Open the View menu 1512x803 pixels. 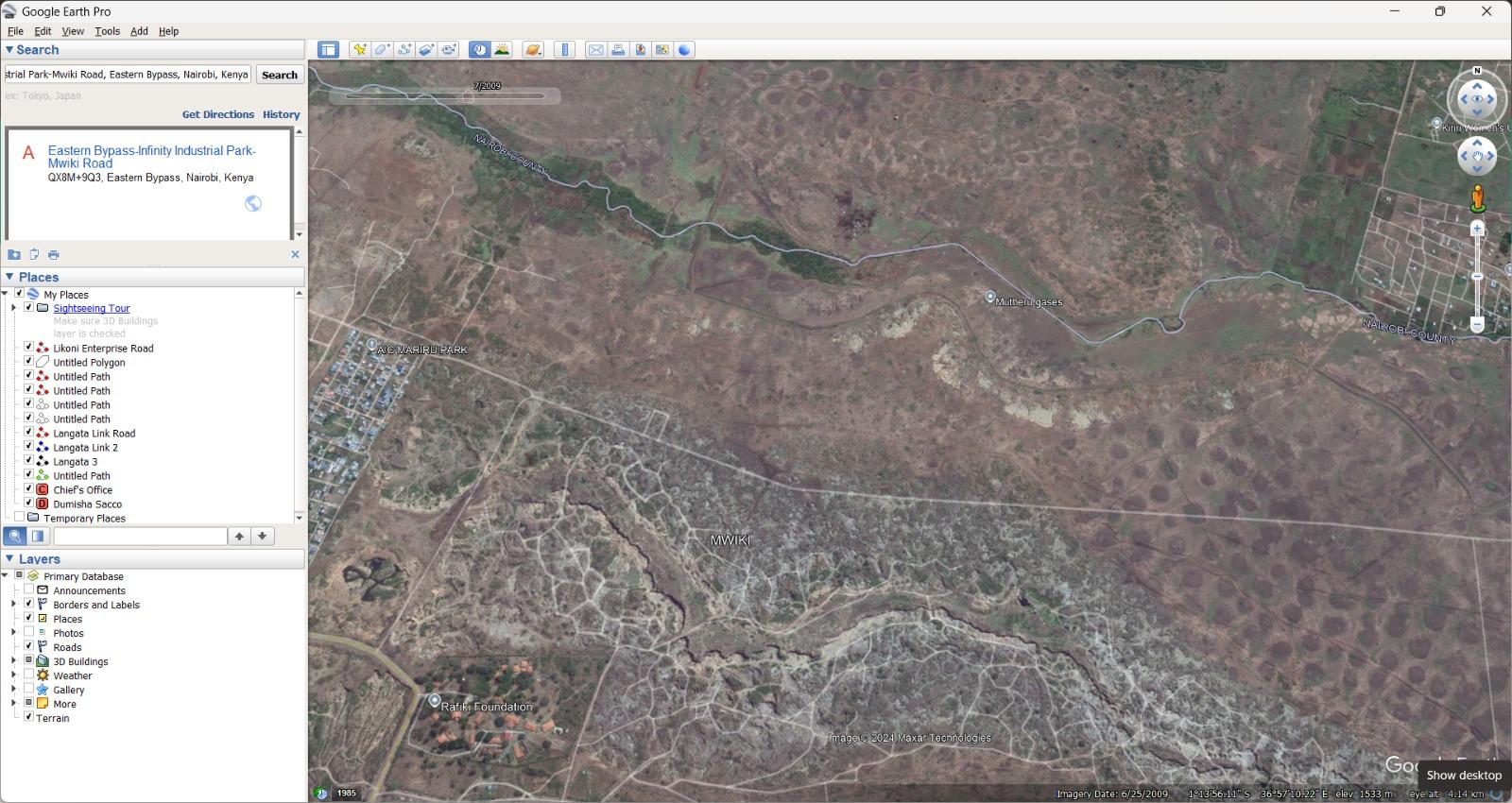pos(73,31)
